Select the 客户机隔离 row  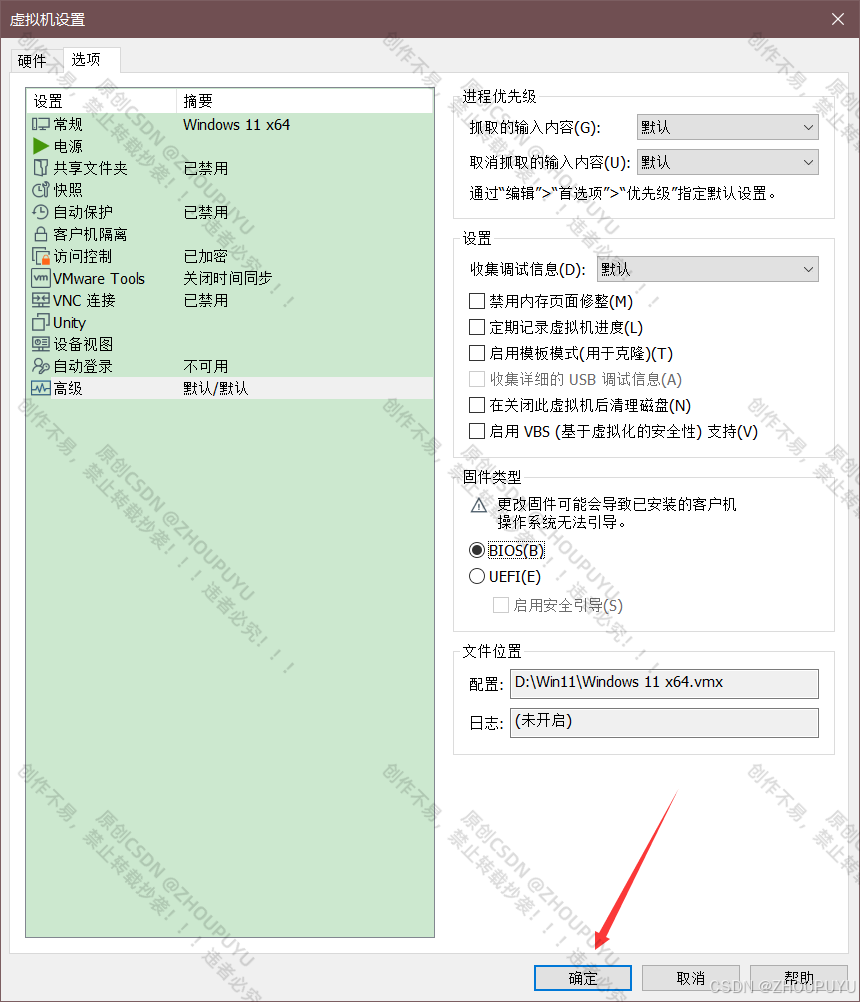(230, 234)
